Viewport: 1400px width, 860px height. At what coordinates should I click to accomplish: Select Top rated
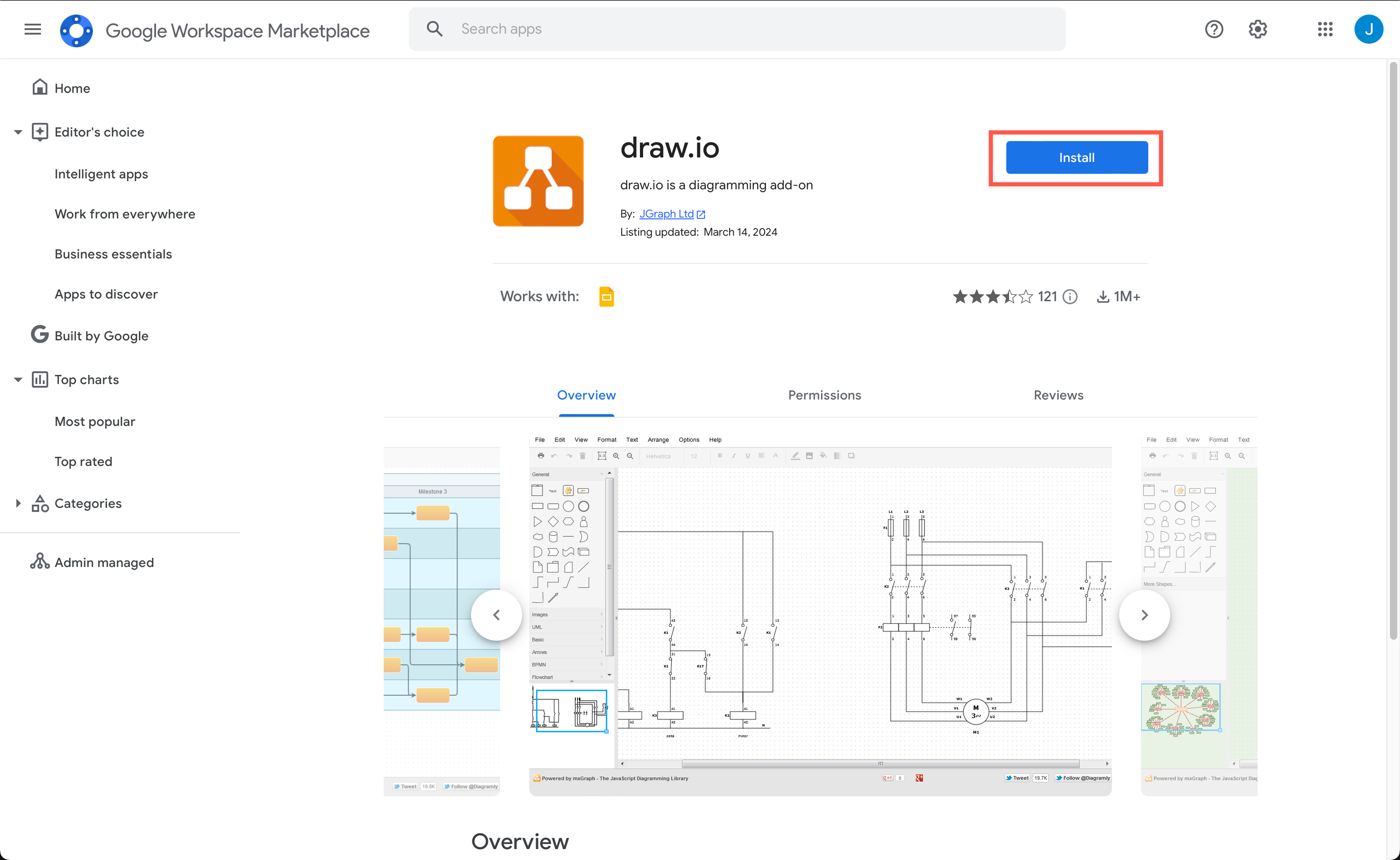(83, 461)
